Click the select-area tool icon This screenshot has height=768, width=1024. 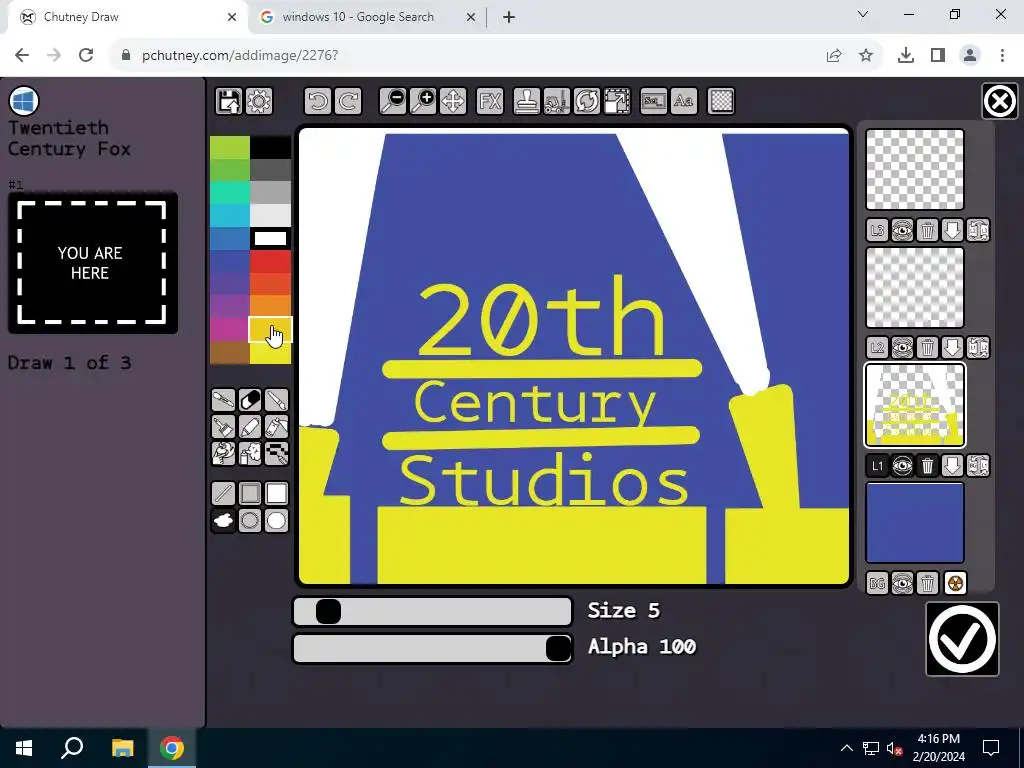(x=654, y=101)
